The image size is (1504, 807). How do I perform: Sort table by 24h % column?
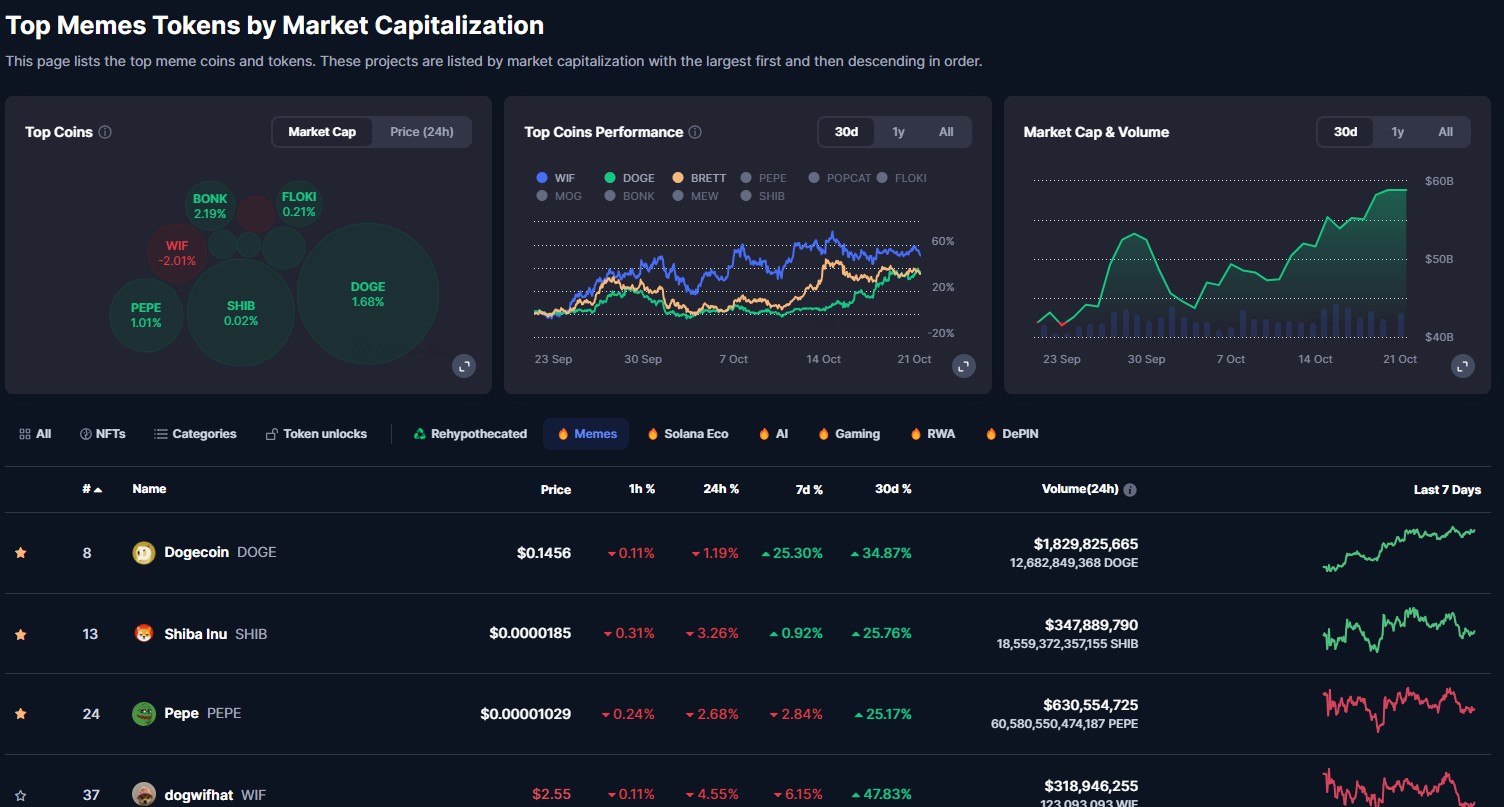click(721, 490)
